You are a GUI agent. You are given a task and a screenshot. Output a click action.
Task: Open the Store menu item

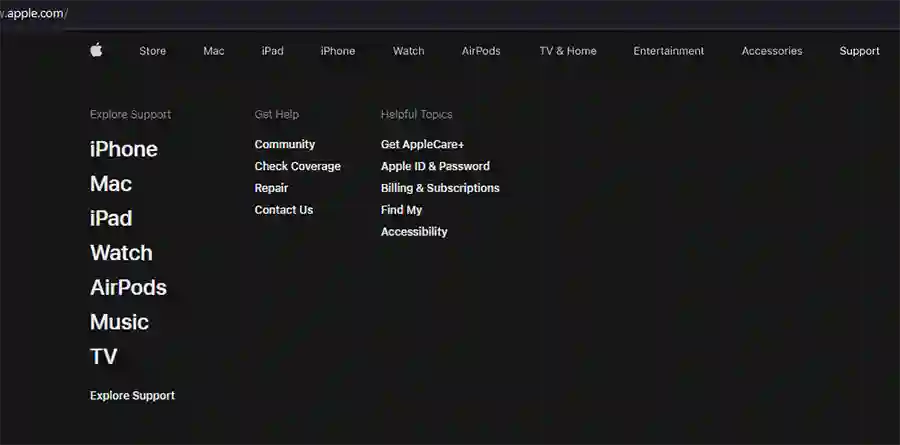click(x=153, y=51)
